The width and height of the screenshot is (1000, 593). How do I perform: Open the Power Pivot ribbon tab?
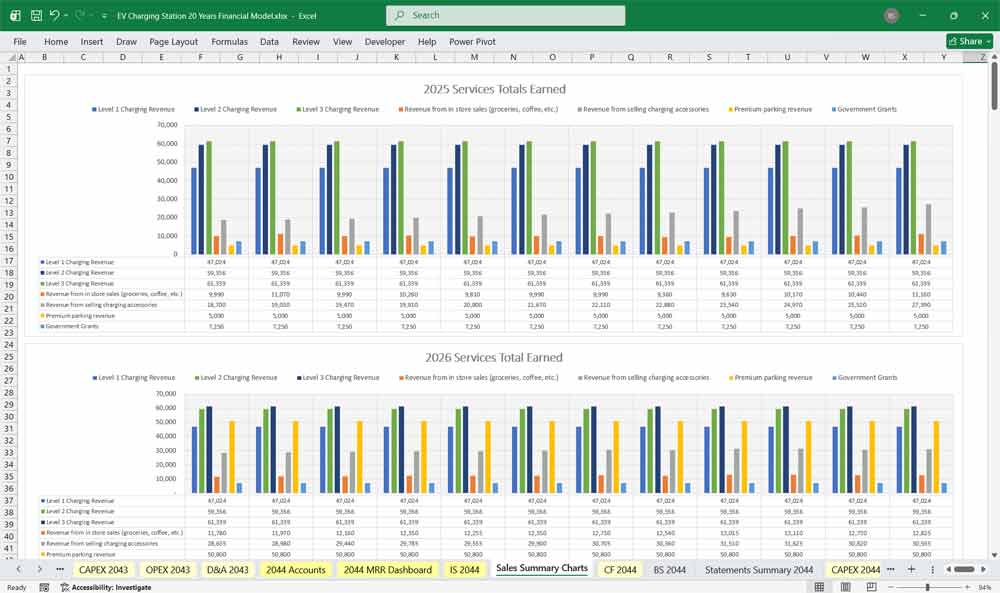(472, 41)
